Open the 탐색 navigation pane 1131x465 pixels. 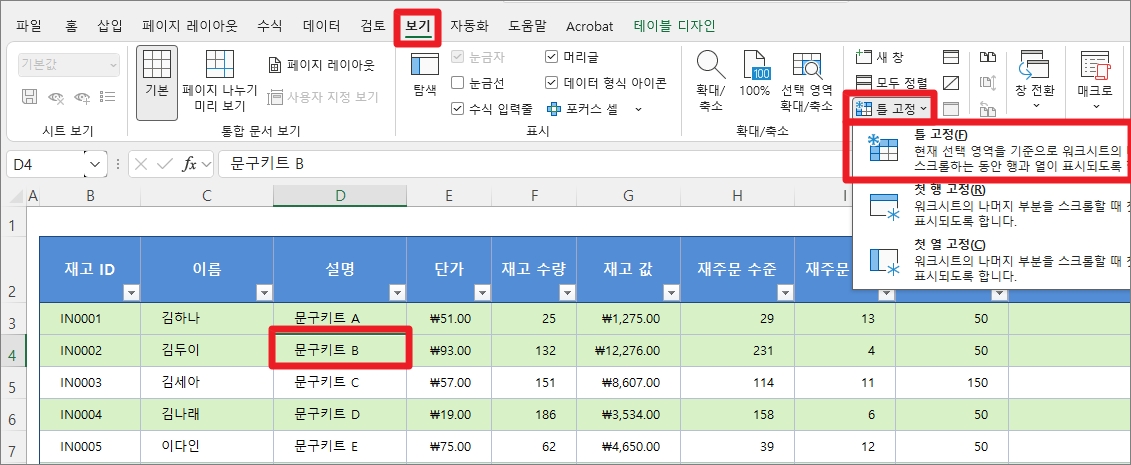click(x=425, y=75)
